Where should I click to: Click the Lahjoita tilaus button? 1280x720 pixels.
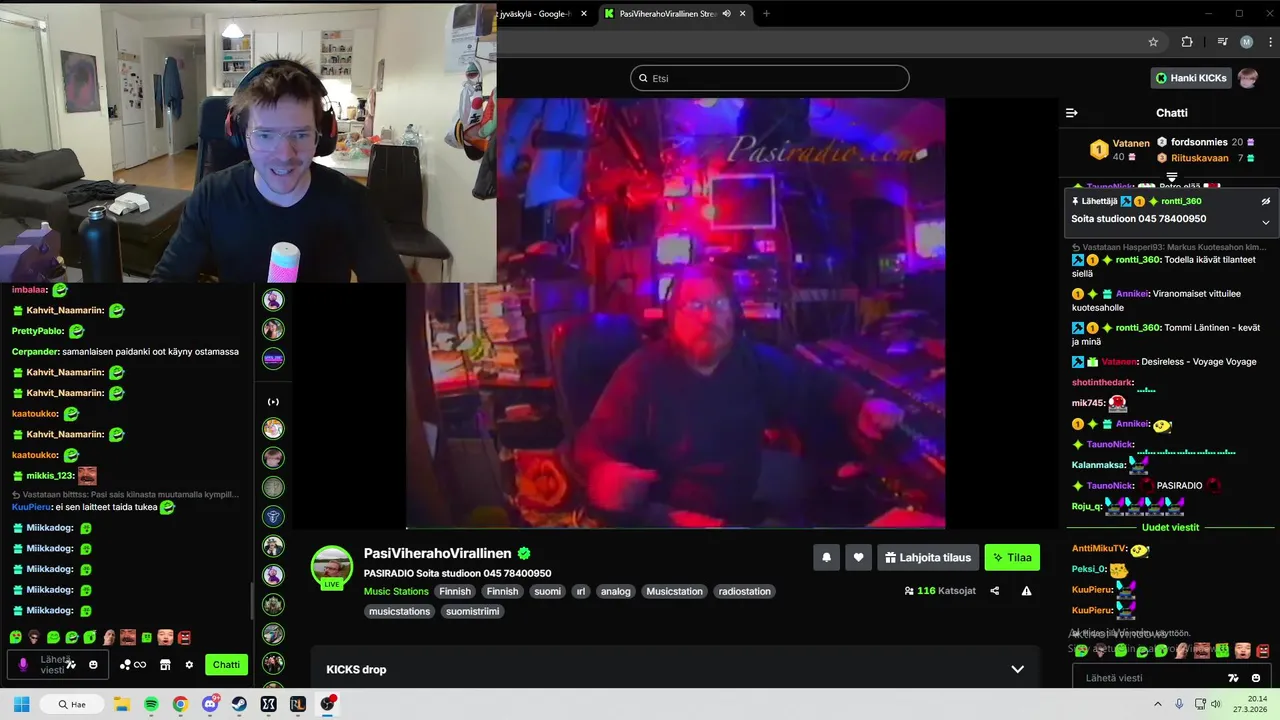pyautogui.click(x=928, y=558)
